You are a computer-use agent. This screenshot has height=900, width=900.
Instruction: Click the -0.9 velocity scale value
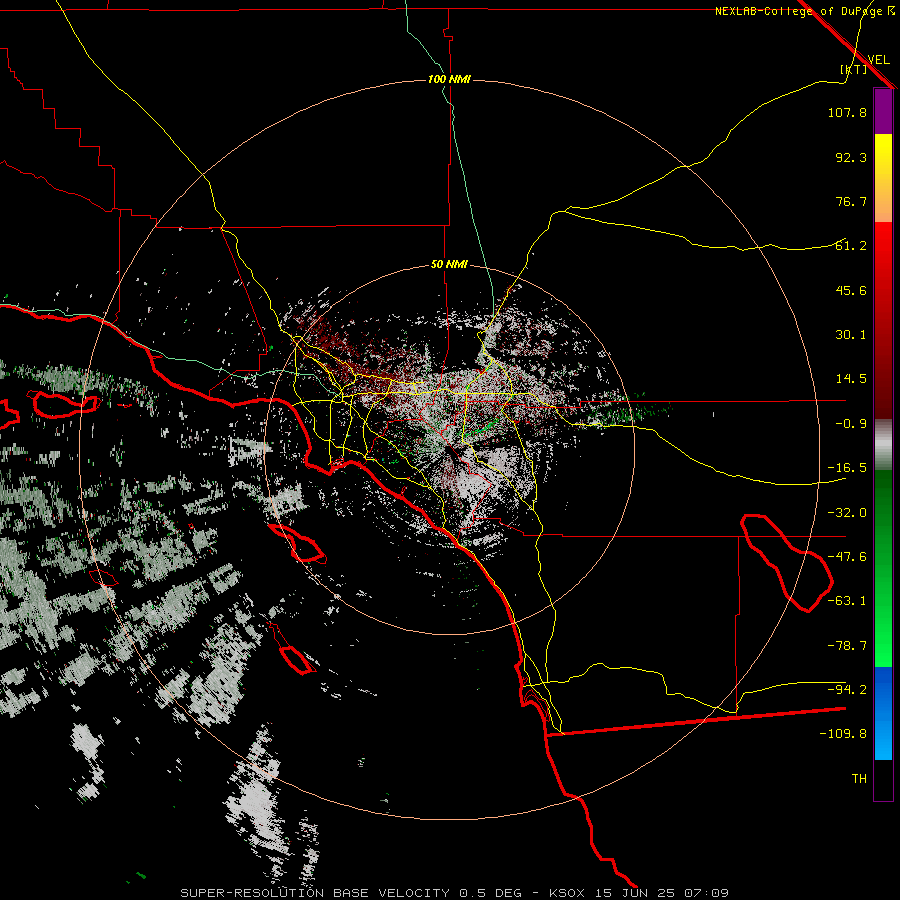(x=851, y=424)
